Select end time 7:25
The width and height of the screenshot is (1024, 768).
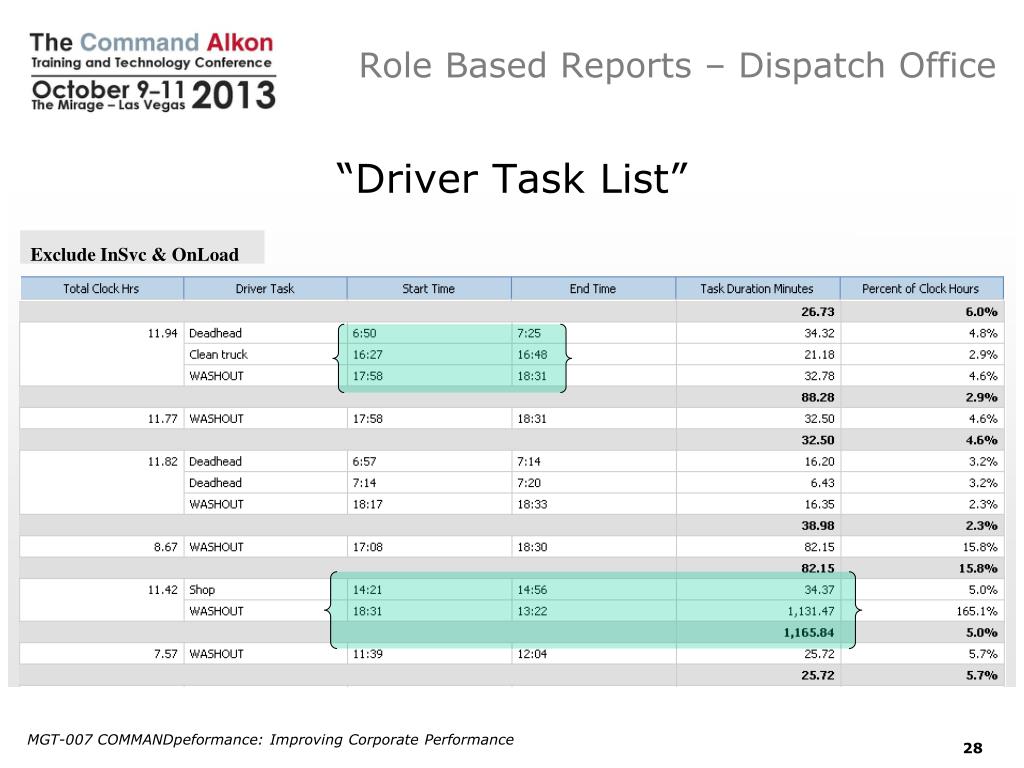[529, 333]
